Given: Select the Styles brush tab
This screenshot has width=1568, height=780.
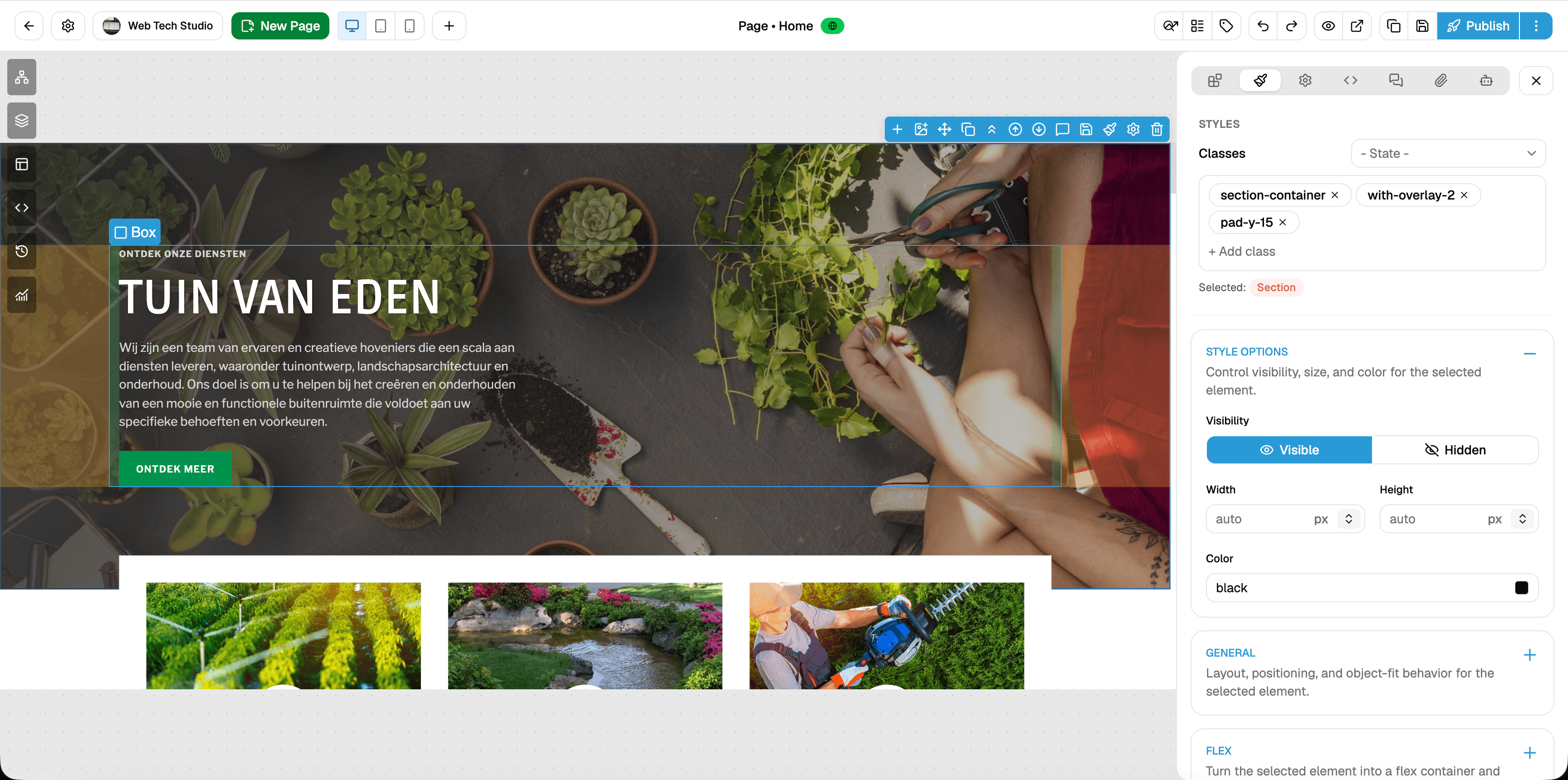Looking at the screenshot, I should tap(1260, 80).
